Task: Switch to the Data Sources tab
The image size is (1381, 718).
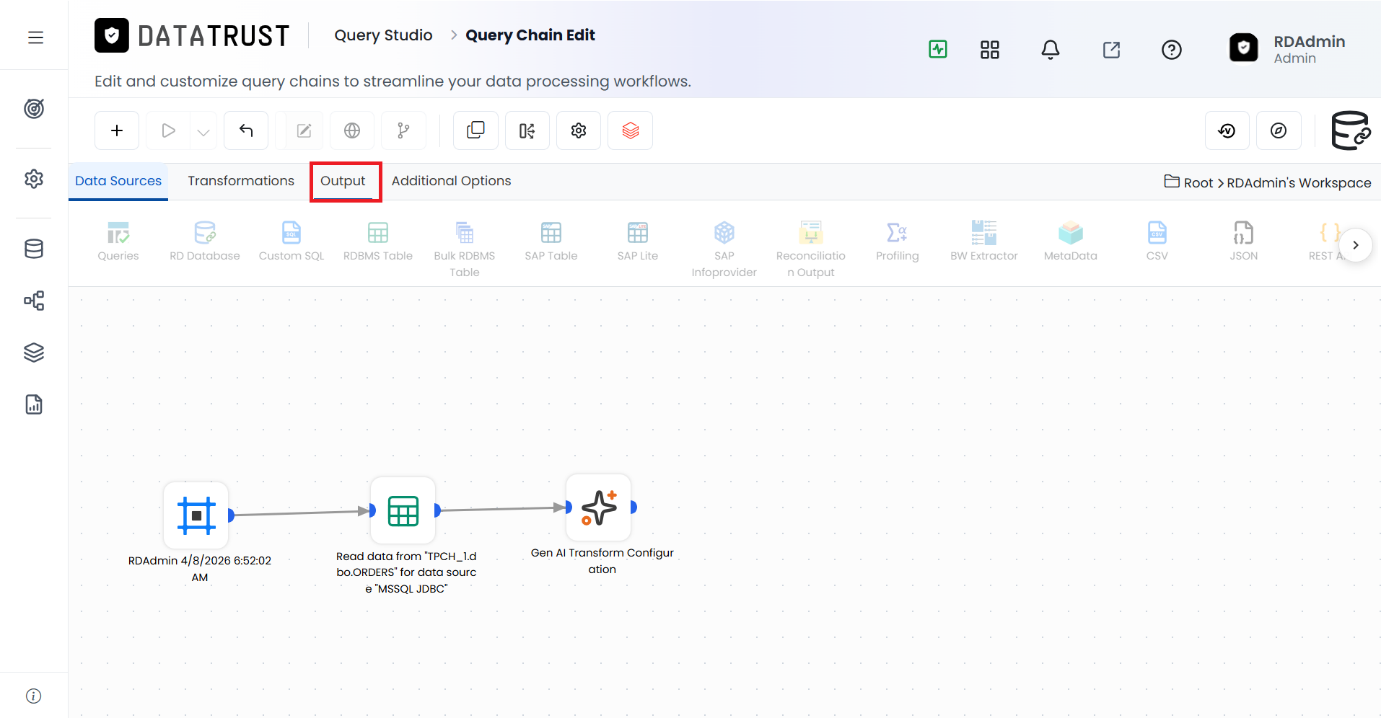Action: click(118, 181)
